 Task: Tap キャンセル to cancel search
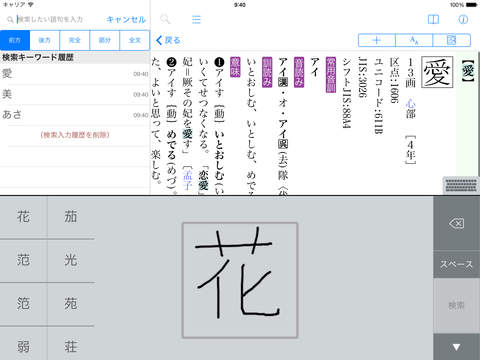tap(126, 20)
